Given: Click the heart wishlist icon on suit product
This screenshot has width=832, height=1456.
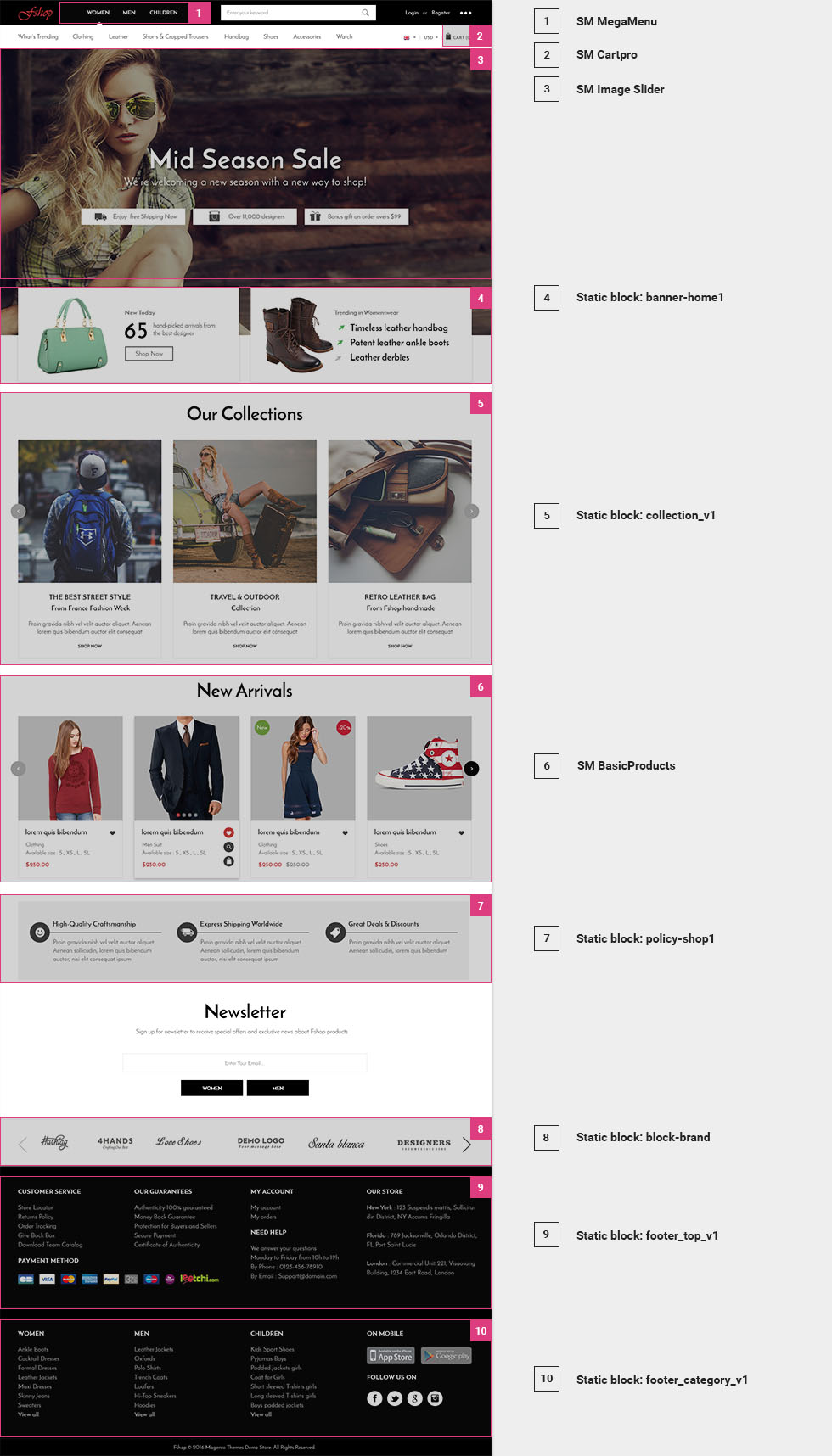Looking at the screenshot, I should coord(228,832).
